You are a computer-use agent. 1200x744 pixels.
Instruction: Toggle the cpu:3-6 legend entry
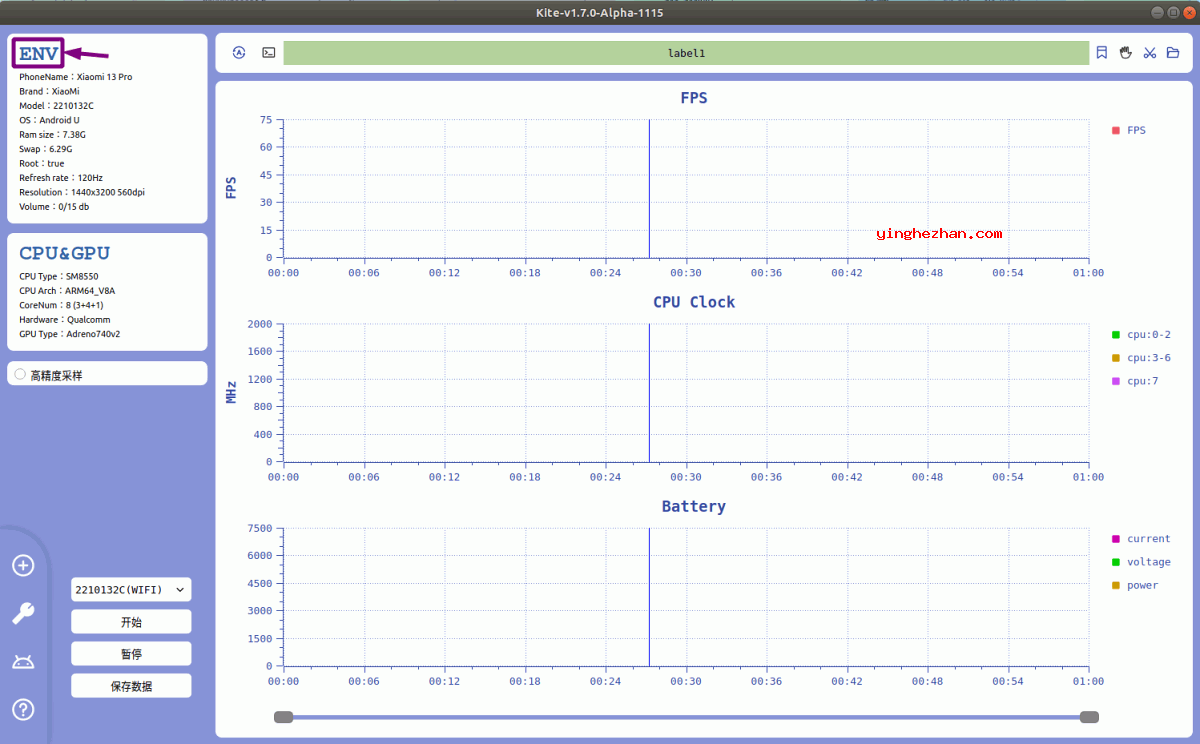point(1141,358)
